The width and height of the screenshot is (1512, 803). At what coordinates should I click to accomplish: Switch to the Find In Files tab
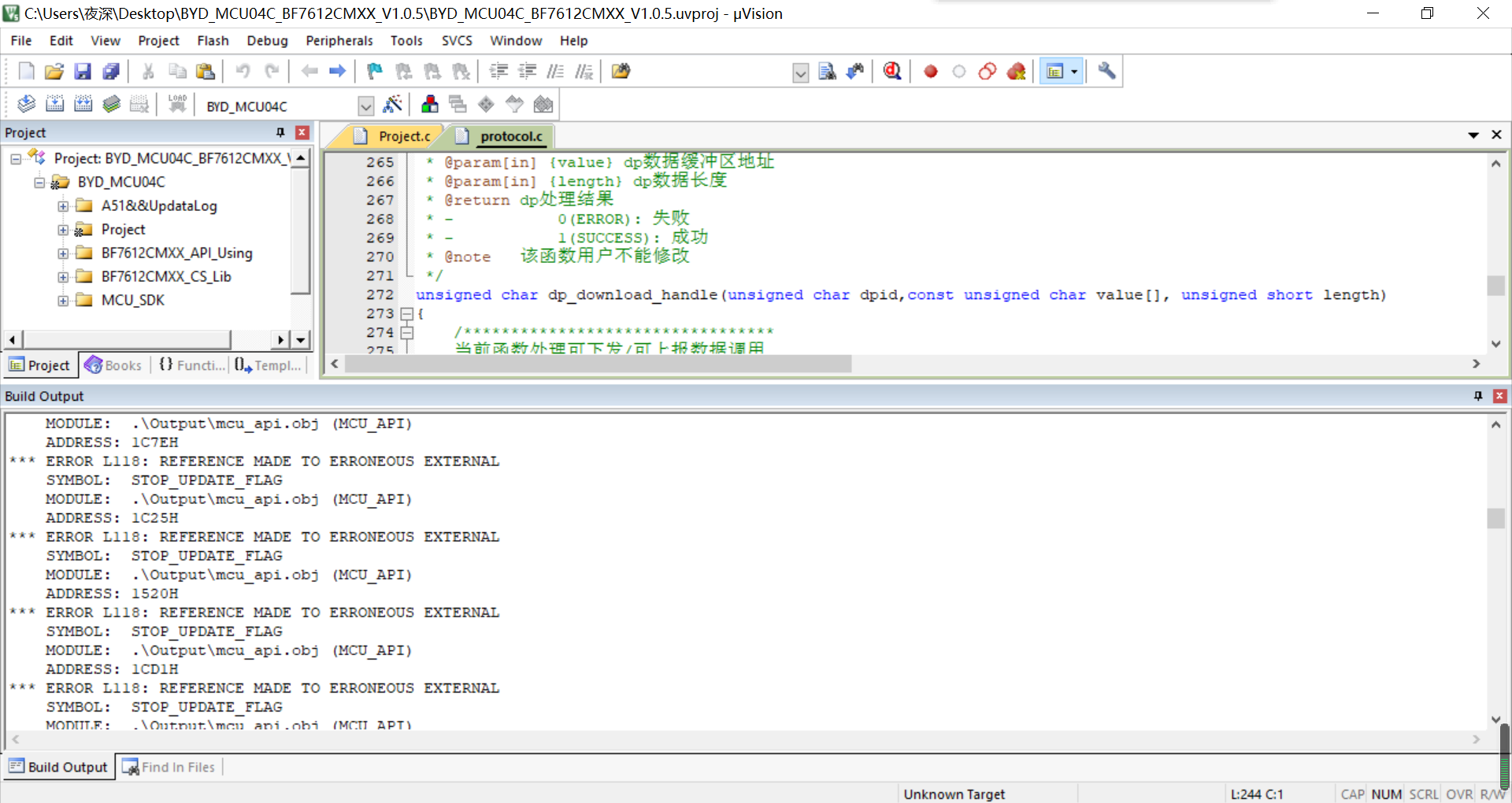(x=169, y=767)
